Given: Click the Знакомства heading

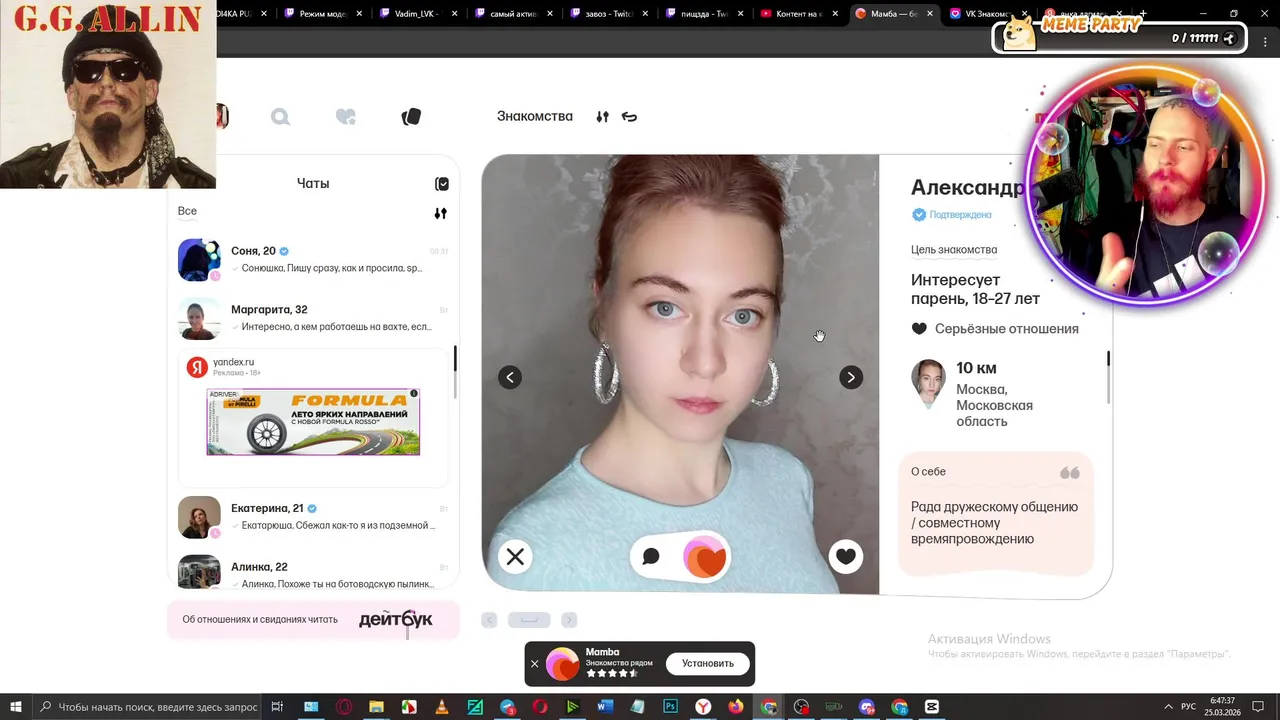Looking at the screenshot, I should (535, 117).
